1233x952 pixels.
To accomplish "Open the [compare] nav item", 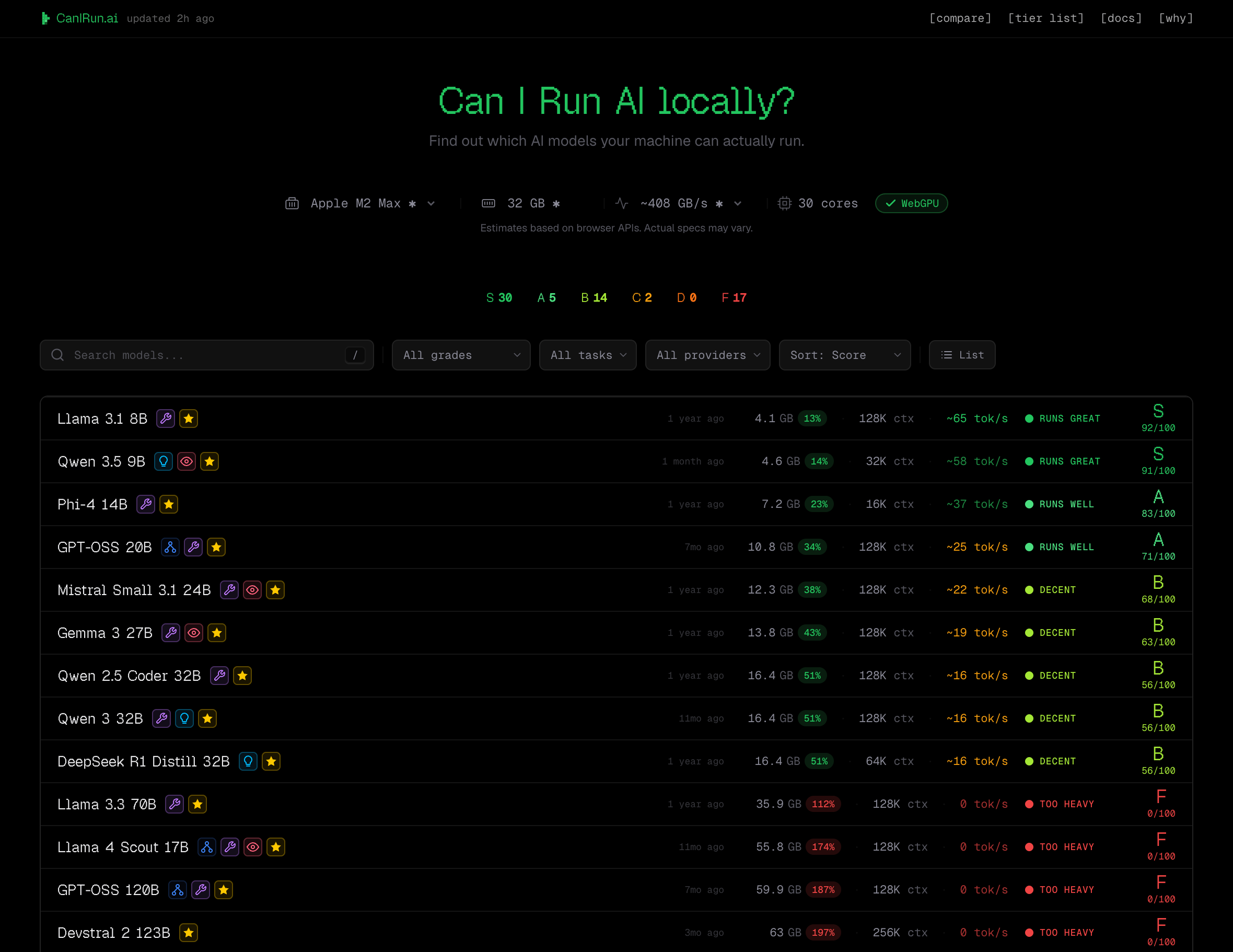I will [x=960, y=18].
